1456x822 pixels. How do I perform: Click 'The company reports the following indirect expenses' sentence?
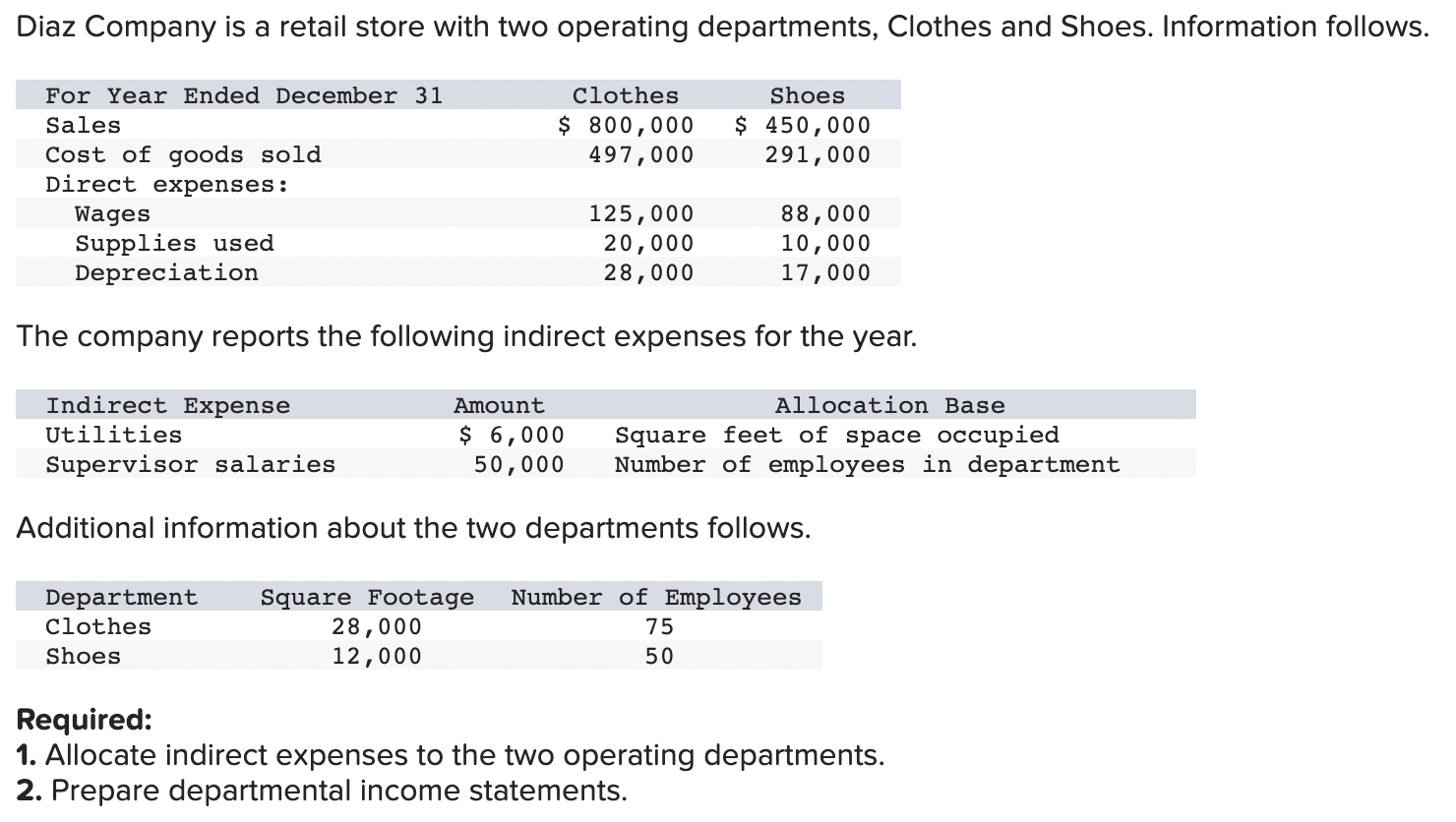click(466, 336)
